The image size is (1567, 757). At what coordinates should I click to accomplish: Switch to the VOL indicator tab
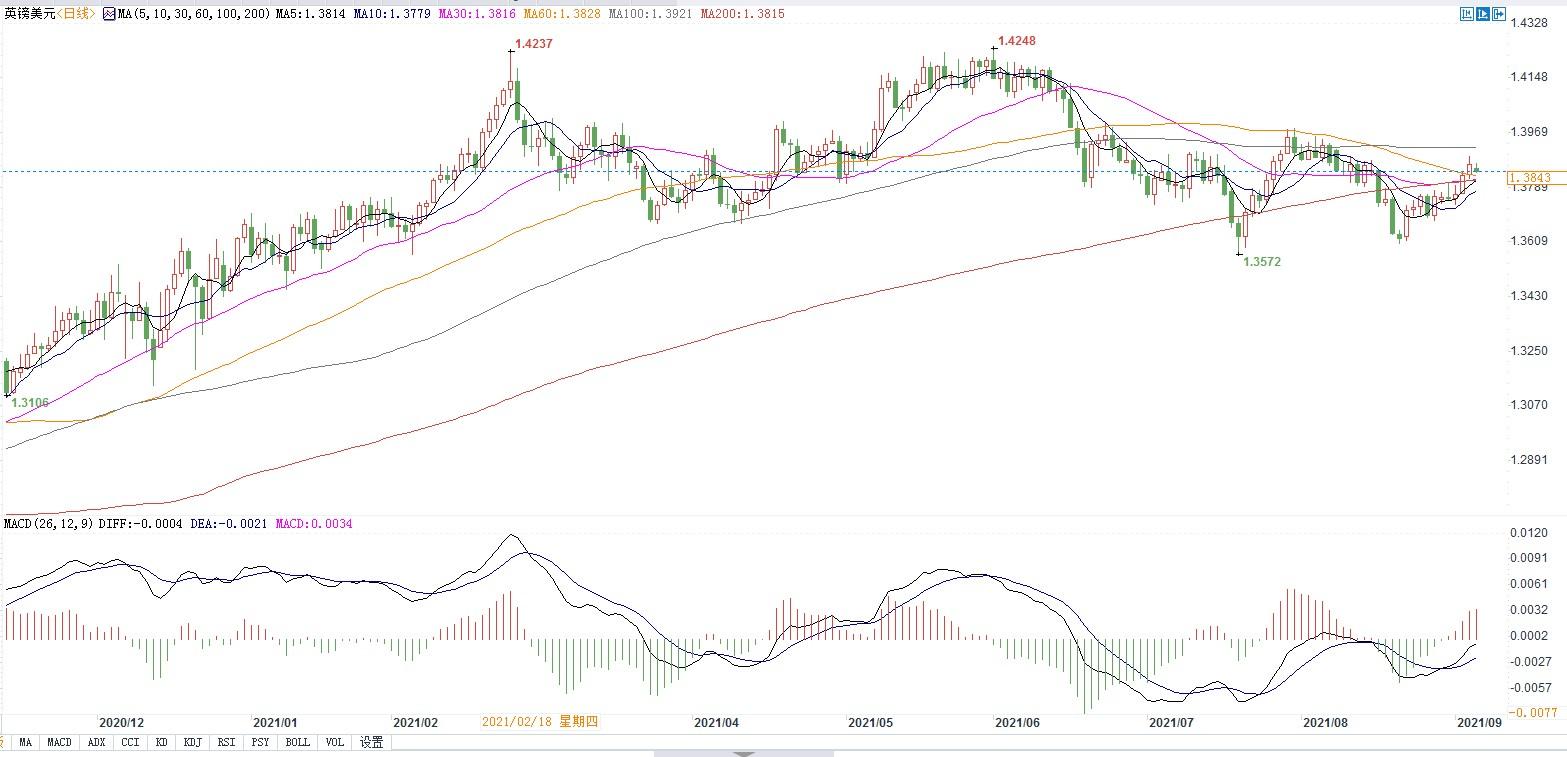tap(334, 742)
